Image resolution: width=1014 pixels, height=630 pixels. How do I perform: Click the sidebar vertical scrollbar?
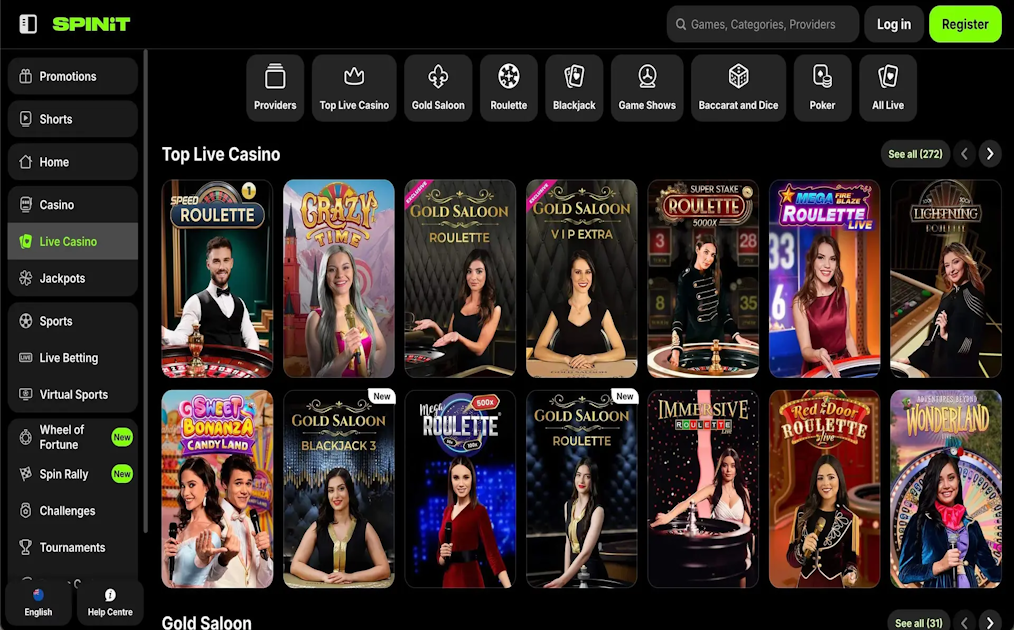coord(146,291)
